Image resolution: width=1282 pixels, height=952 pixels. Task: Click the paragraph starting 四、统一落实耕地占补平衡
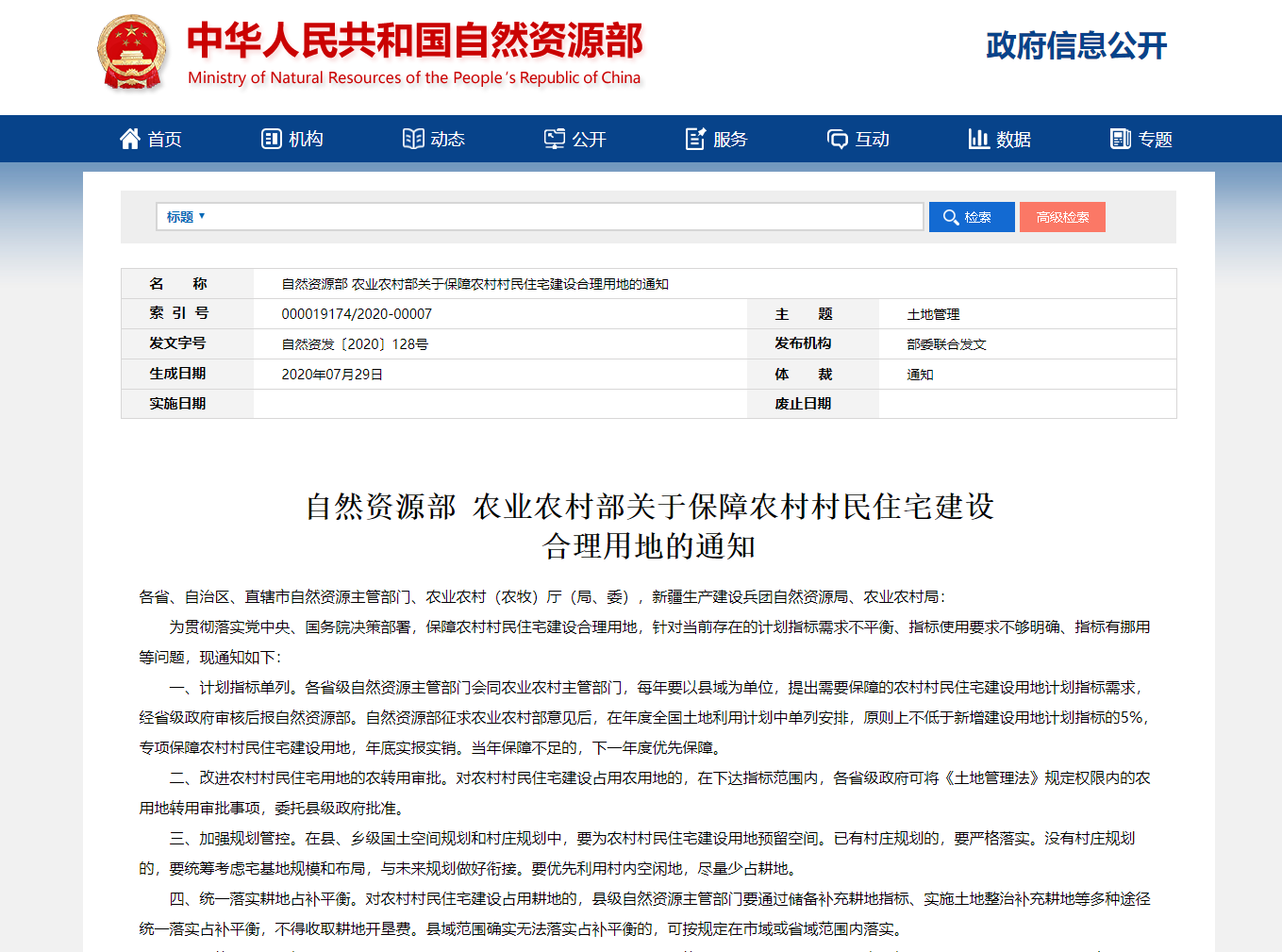point(645,914)
